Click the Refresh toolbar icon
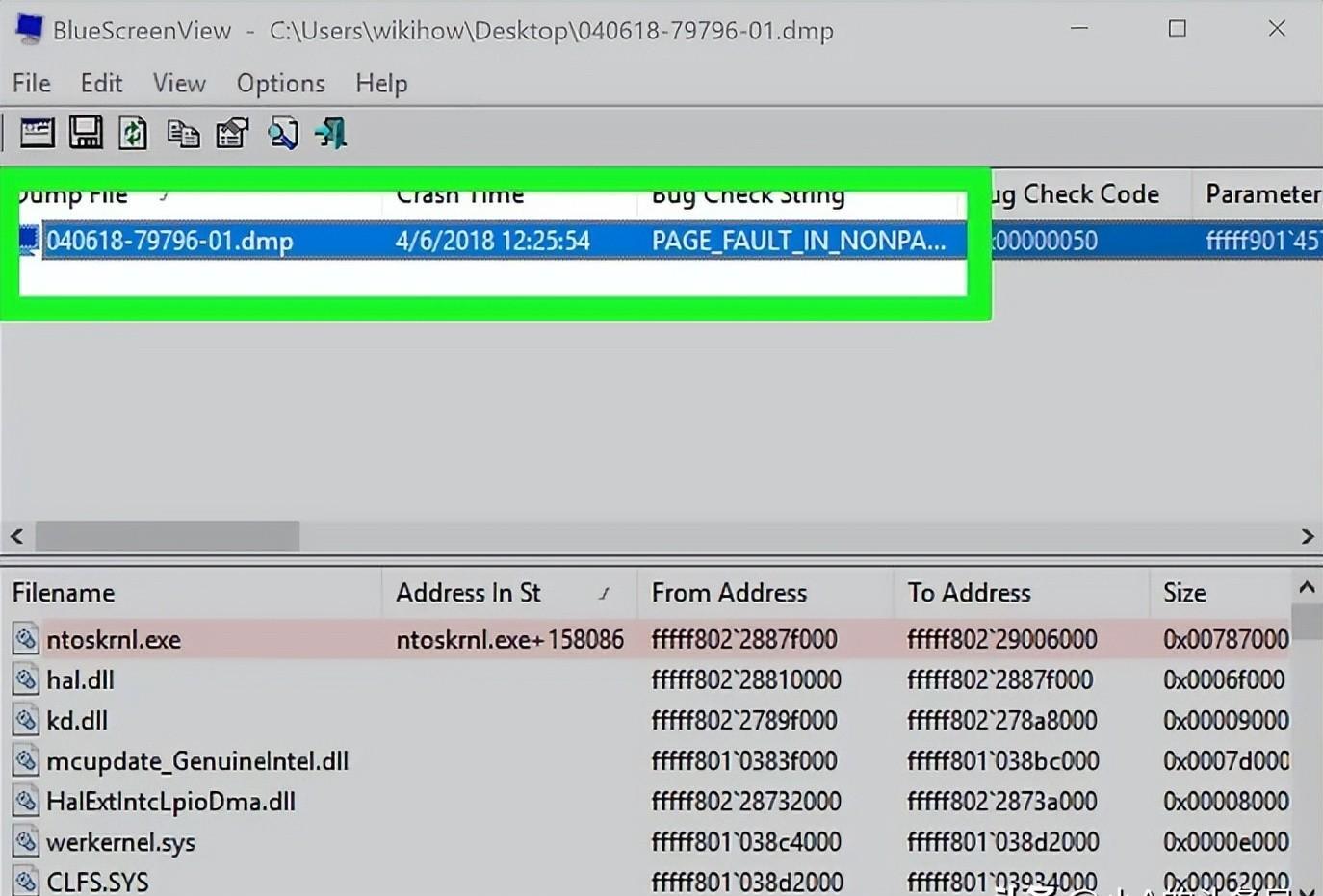Screen dimensions: 1323x896 pos(133,132)
